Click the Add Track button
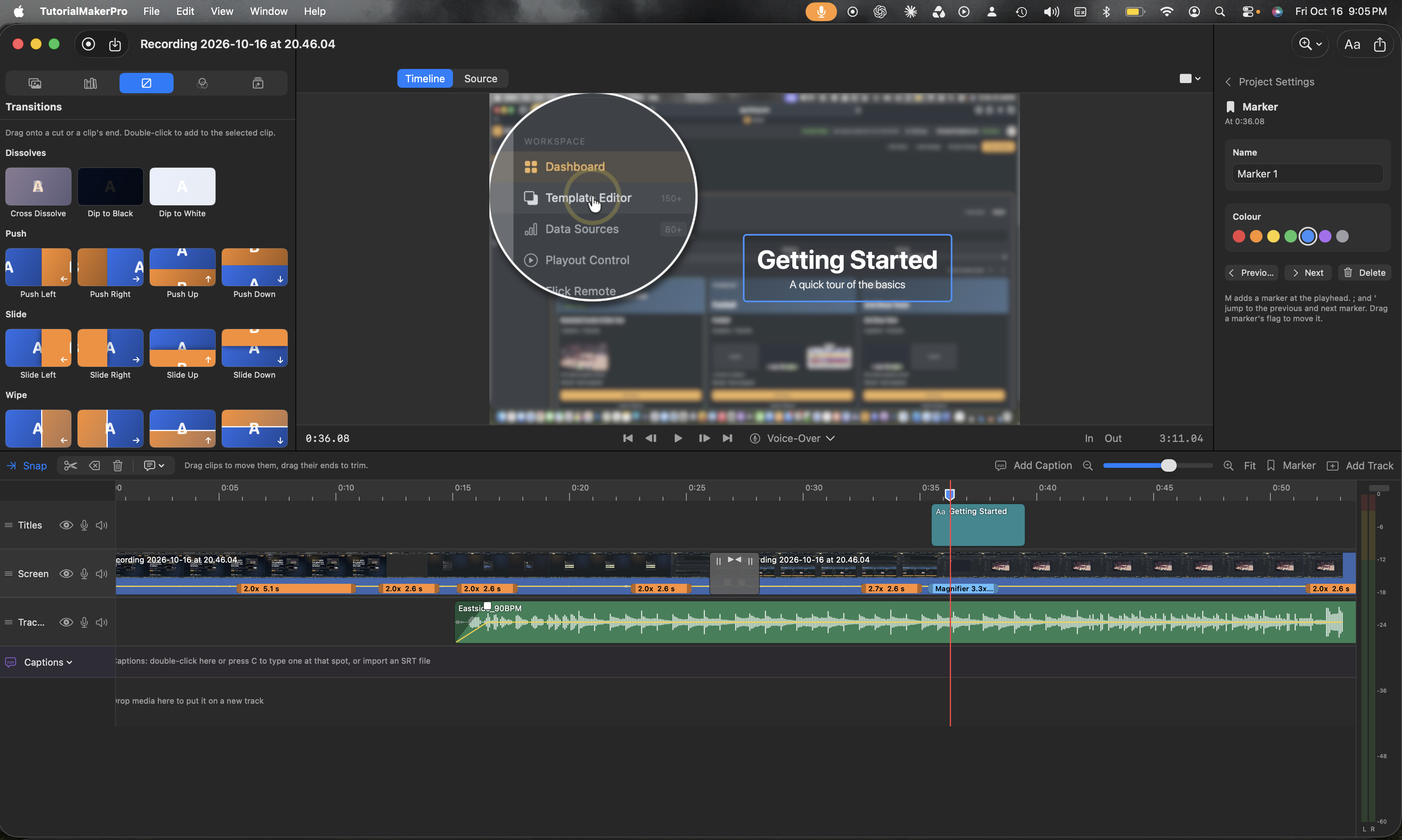 (1360, 465)
